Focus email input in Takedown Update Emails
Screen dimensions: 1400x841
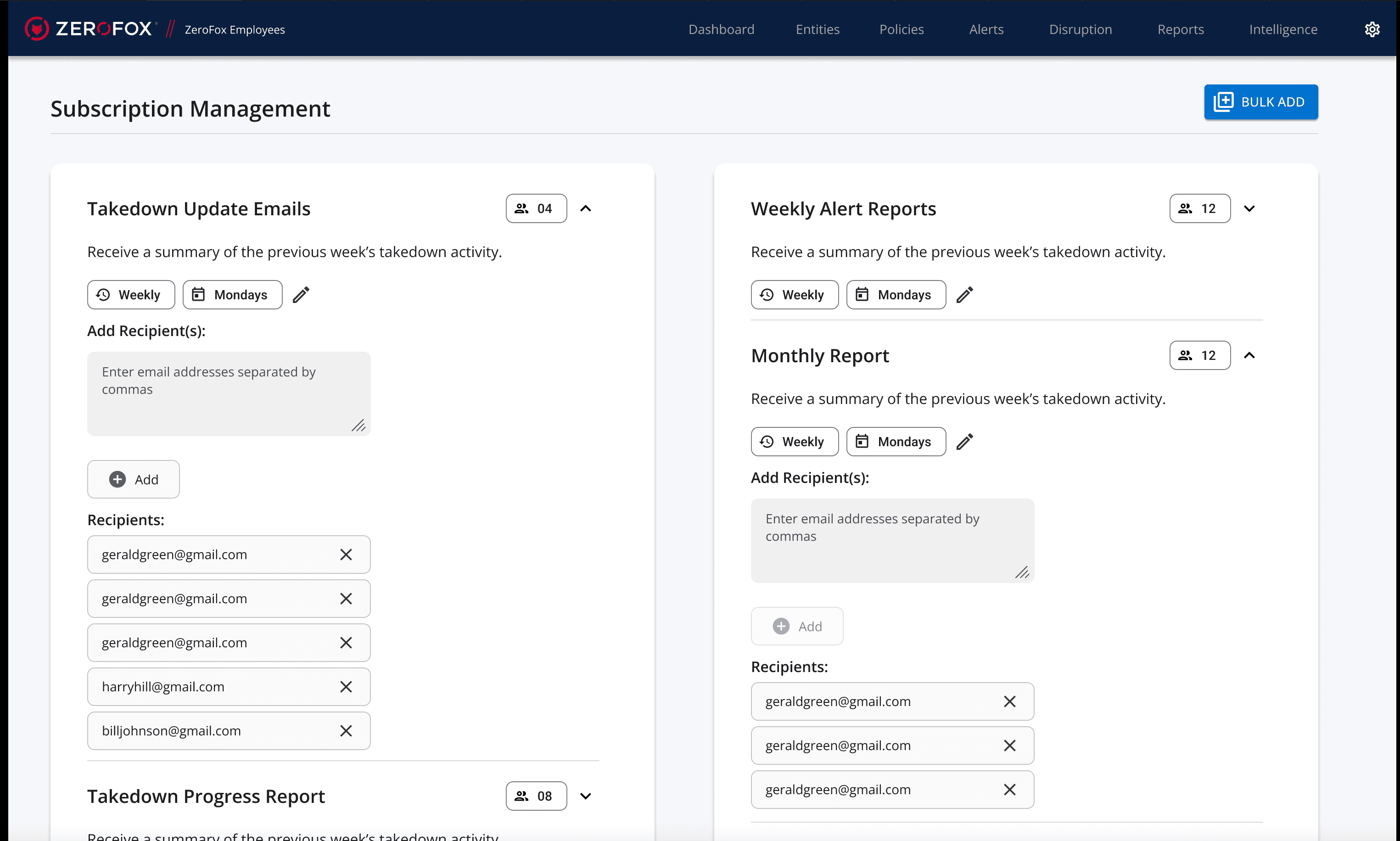click(x=228, y=394)
